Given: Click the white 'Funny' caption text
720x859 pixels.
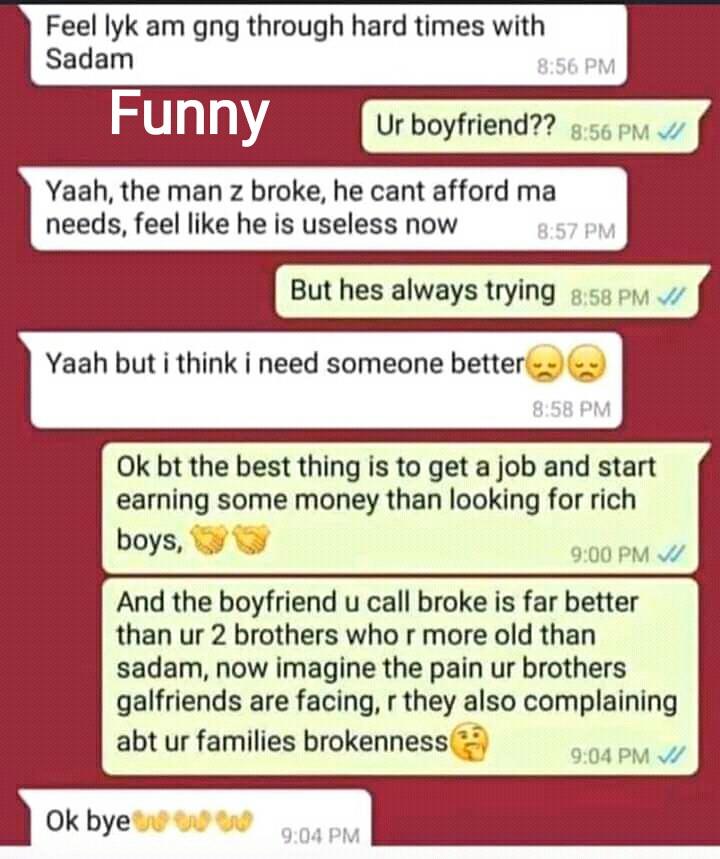Looking at the screenshot, I should (x=189, y=114).
